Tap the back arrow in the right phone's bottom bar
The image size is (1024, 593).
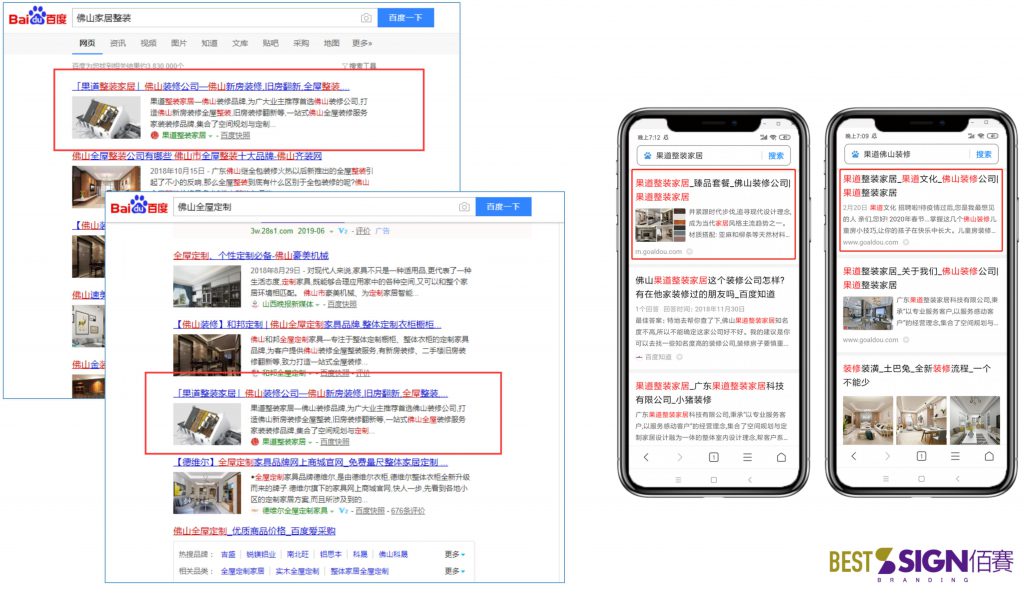coord(854,456)
